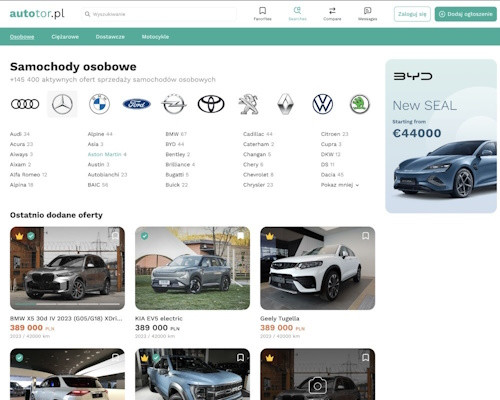Open the Searches icon in header
Screen dimensions: 500x400
coord(297,11)
